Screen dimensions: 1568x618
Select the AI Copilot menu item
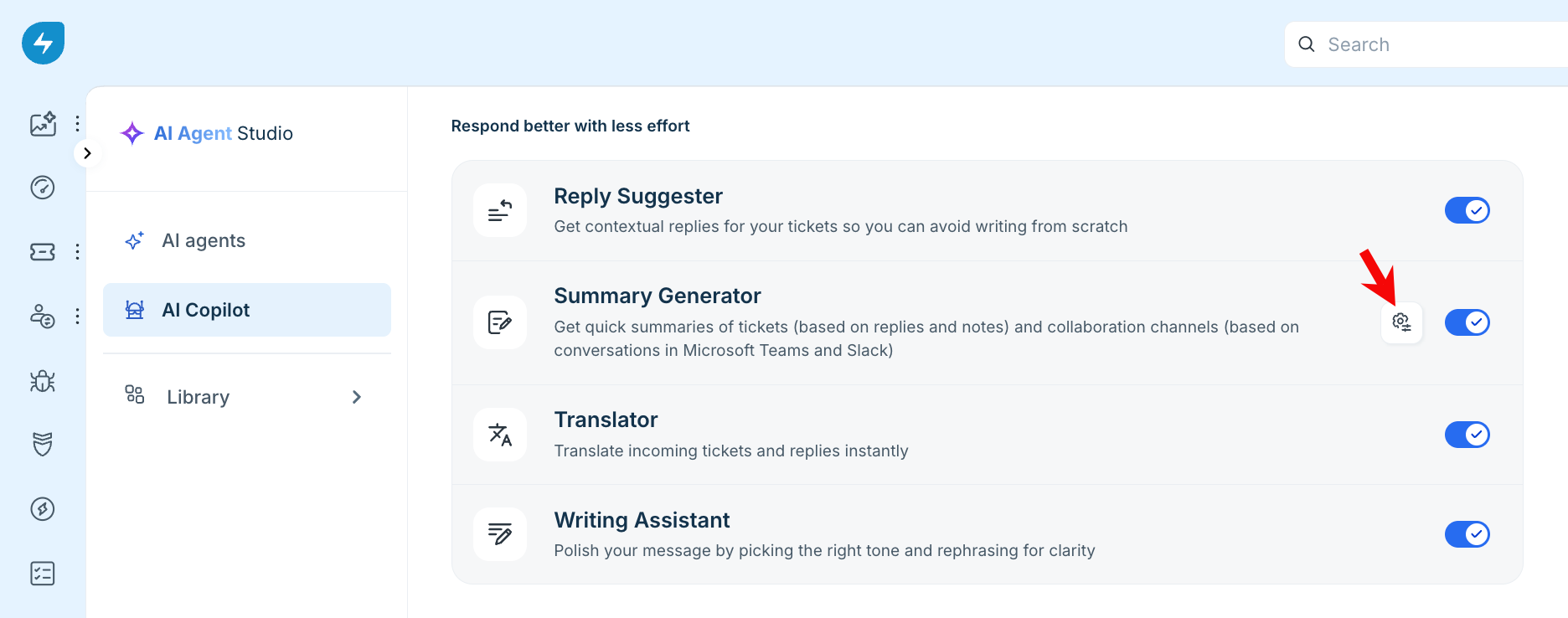click(x=247, y=310)
